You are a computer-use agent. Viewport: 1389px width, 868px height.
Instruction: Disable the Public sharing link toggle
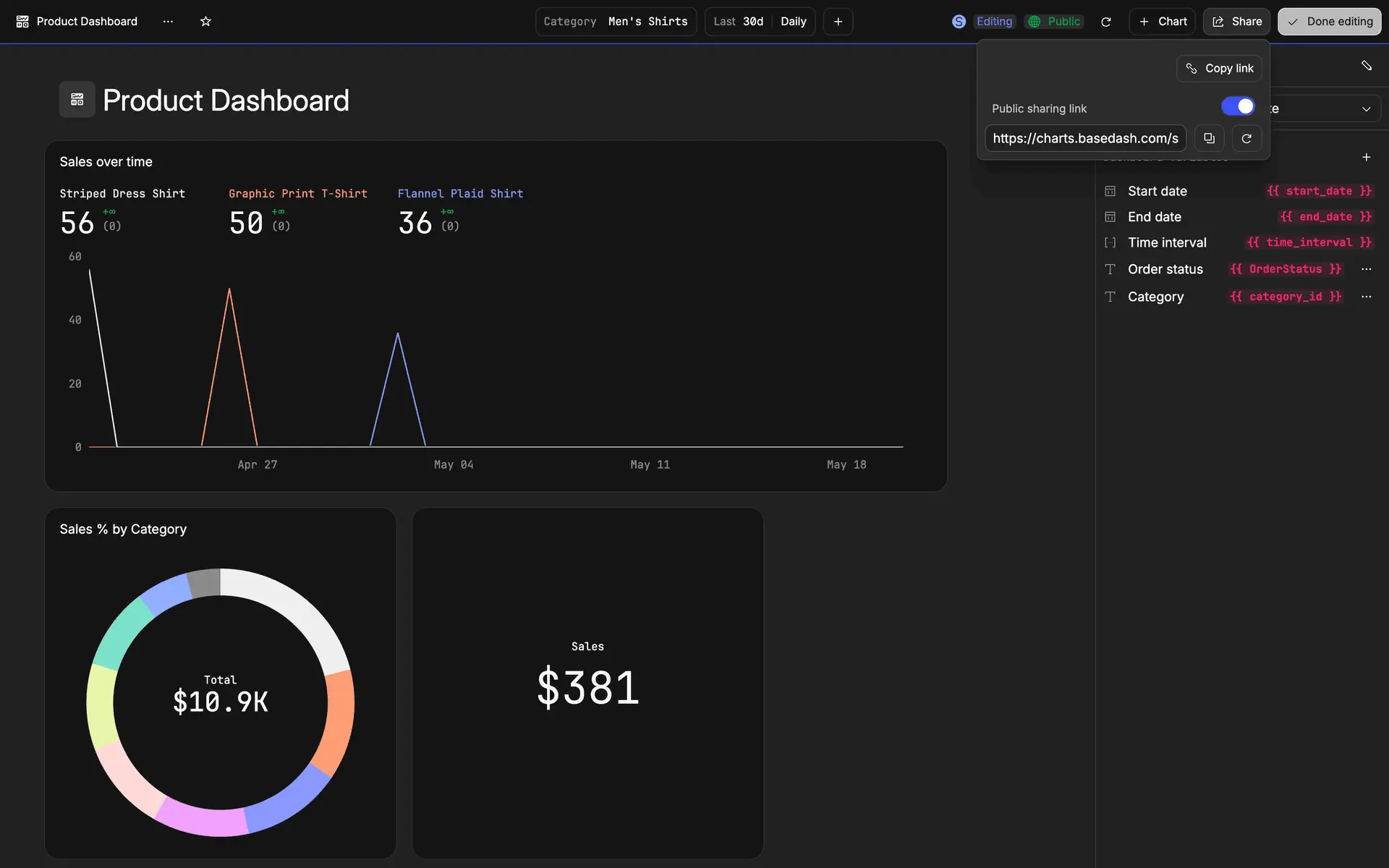click(x=1238, y=106)
